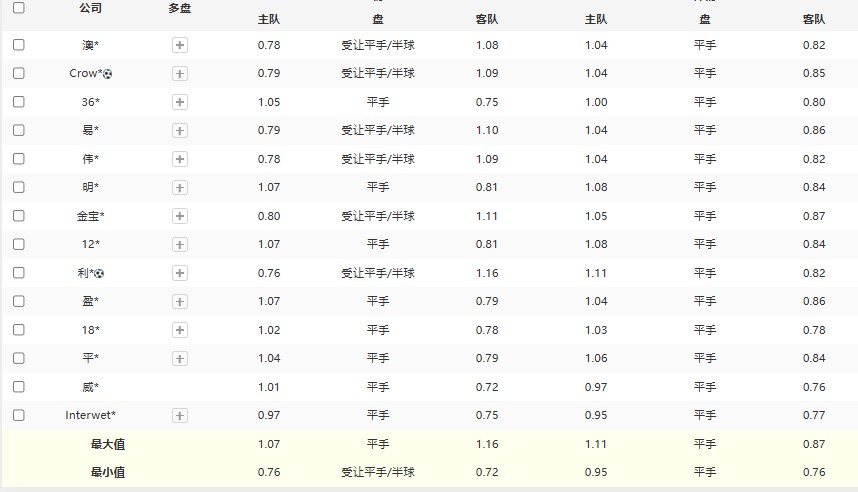Expand multi-handicap for the 平* row
The image size is (858, 492).
point(180,358)
